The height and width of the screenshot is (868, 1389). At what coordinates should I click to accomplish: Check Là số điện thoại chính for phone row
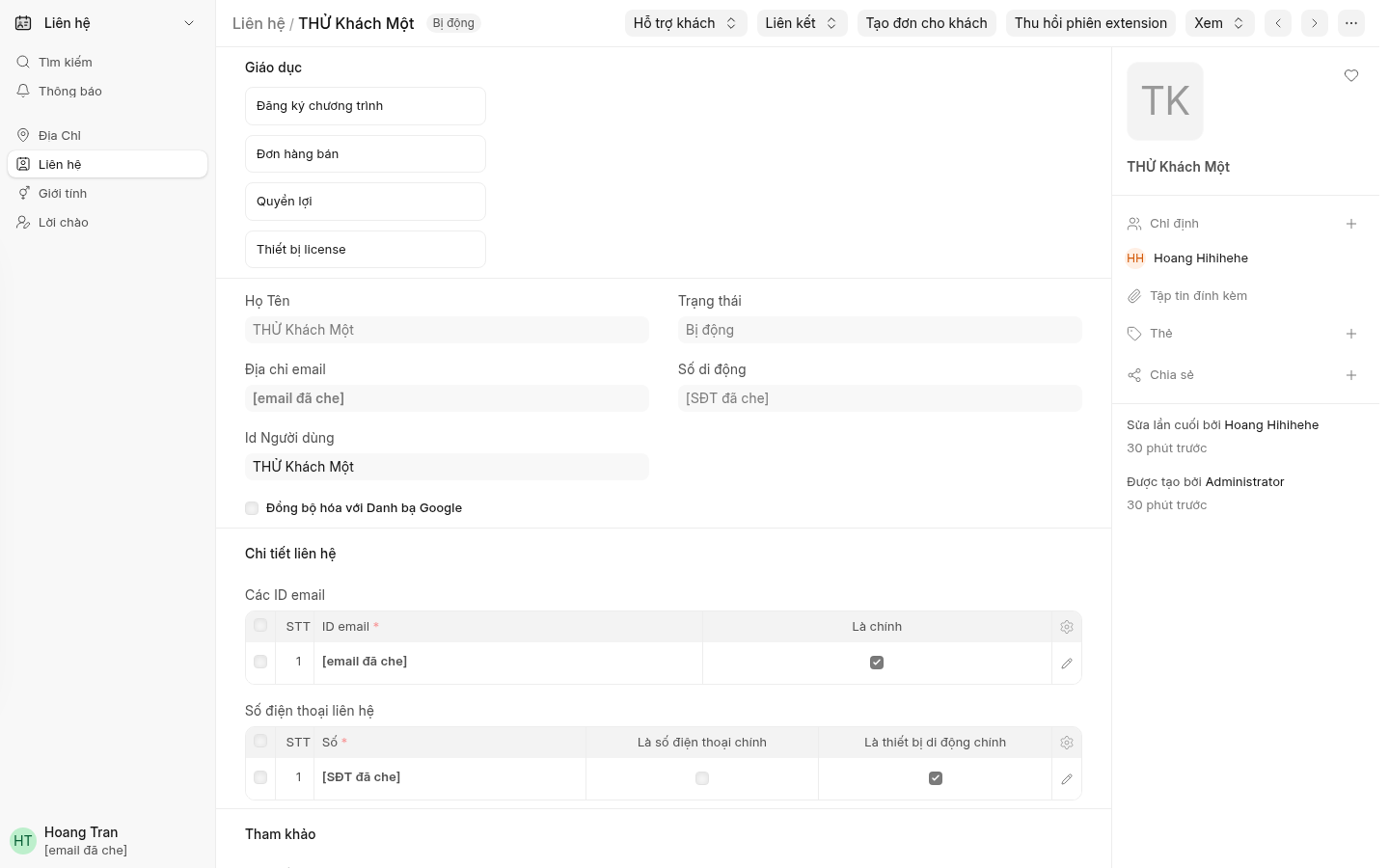[x=702, y=778]
